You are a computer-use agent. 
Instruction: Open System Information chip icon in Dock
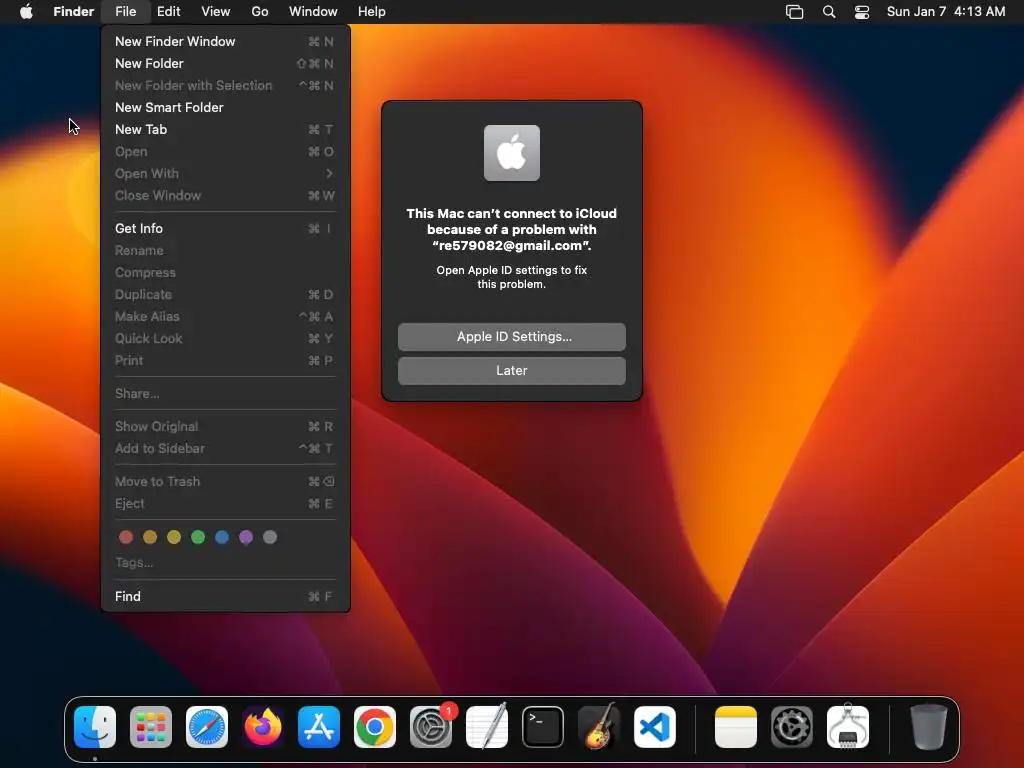click(x=848, y=726)
